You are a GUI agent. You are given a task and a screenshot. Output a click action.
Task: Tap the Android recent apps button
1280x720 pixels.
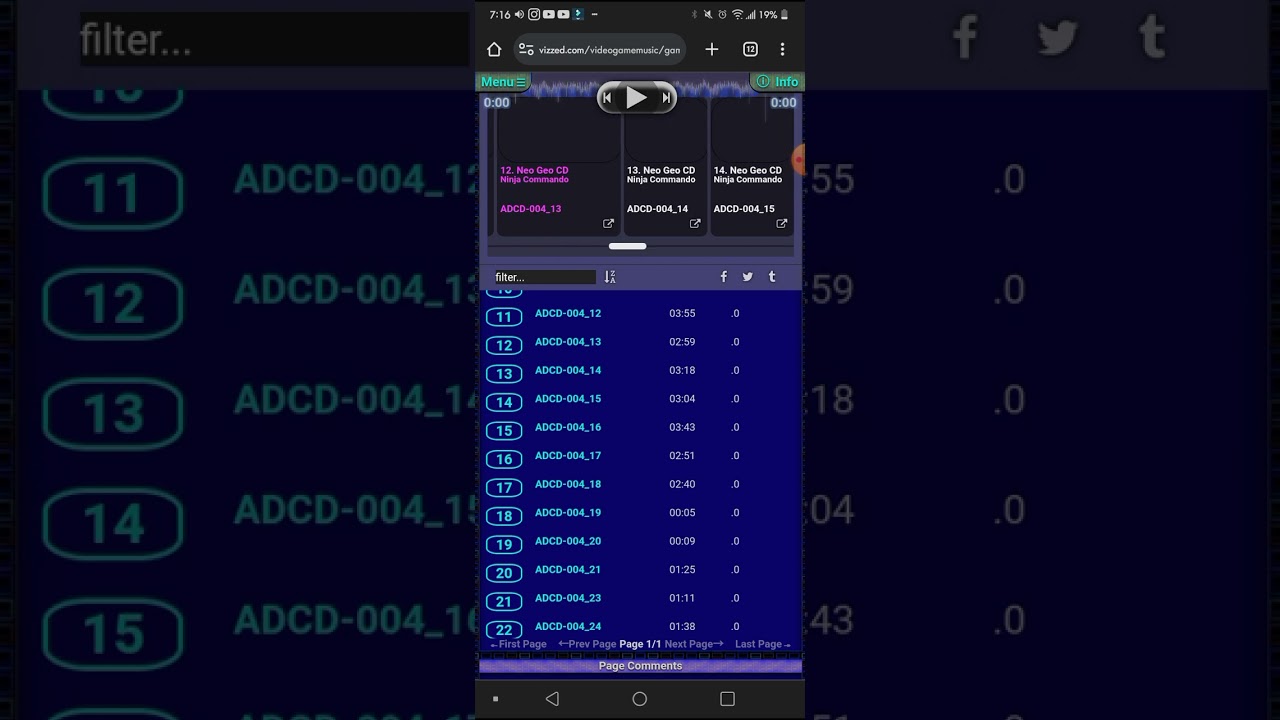pos(727,699)
